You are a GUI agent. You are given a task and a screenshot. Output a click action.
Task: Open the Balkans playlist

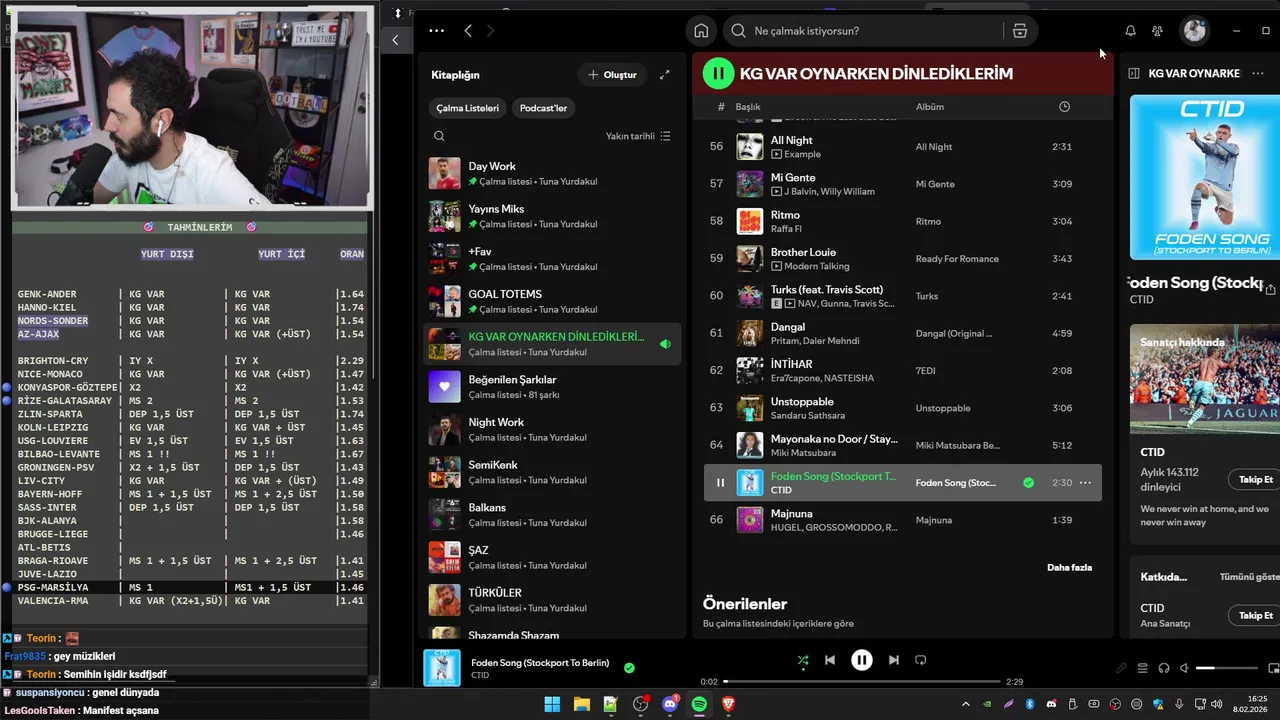tap(553, 515)
